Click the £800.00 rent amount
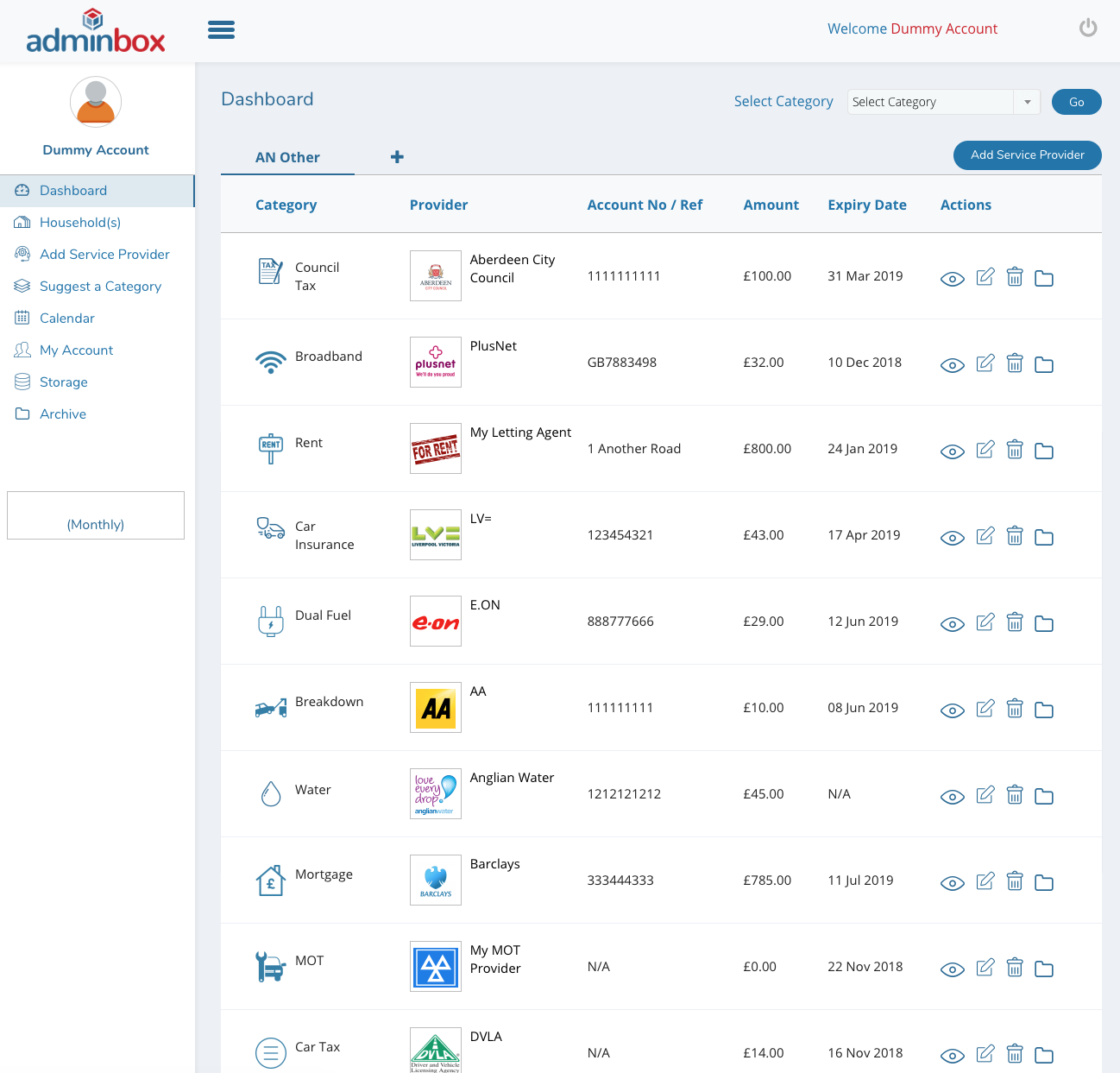 pyautogui.click(x=767, y=449)
